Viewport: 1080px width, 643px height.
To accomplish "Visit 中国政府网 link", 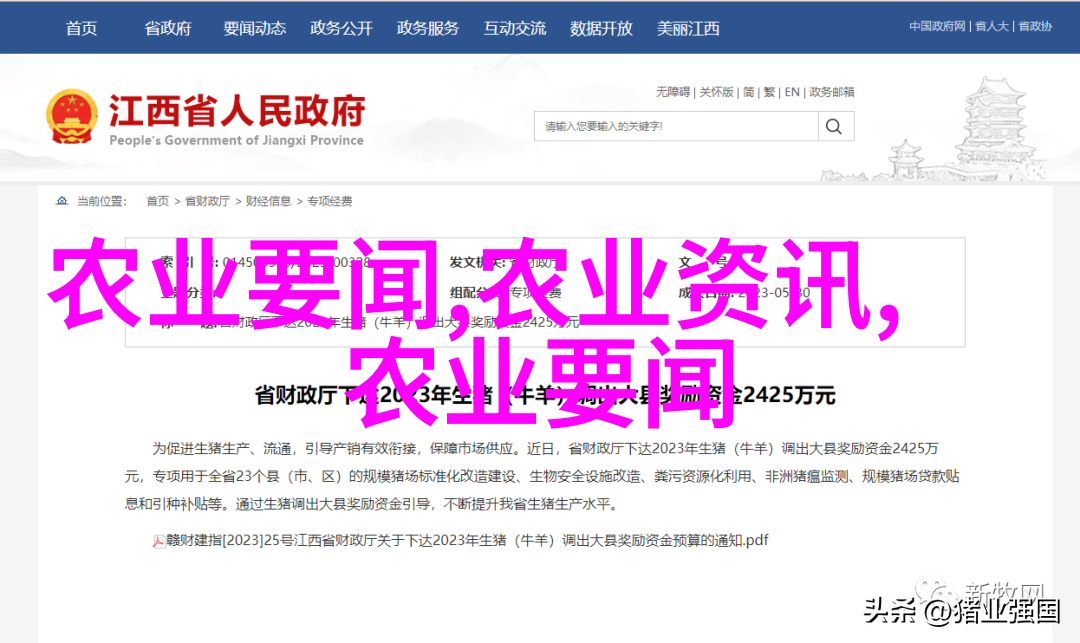I will coord(937,26).
